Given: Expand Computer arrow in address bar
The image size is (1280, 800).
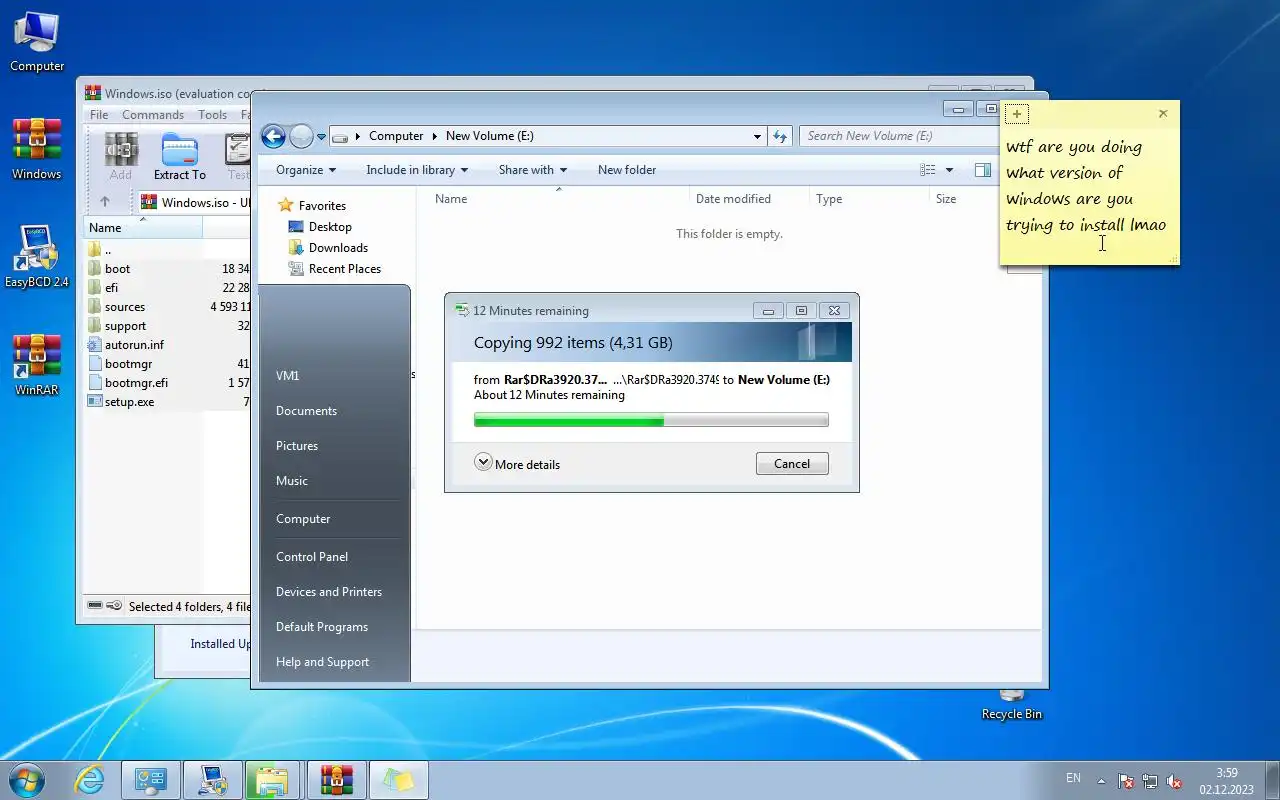Looking at the screenshot, I should pos(432,136).
